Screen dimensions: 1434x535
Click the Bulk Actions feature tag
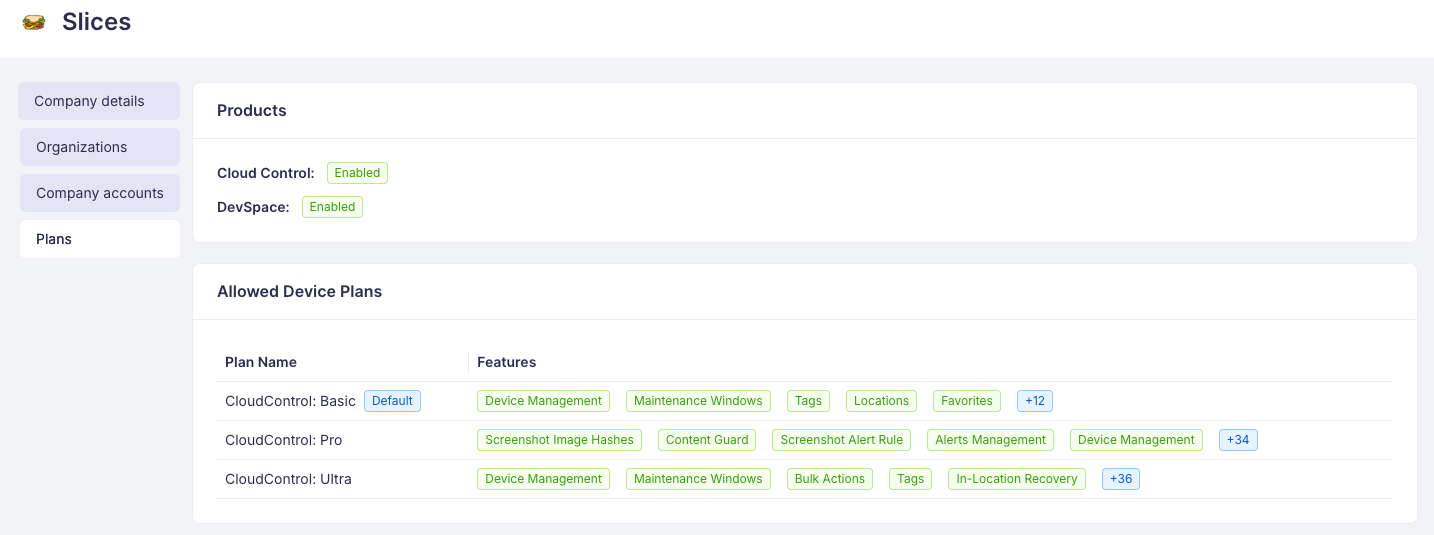click(829, 479)
